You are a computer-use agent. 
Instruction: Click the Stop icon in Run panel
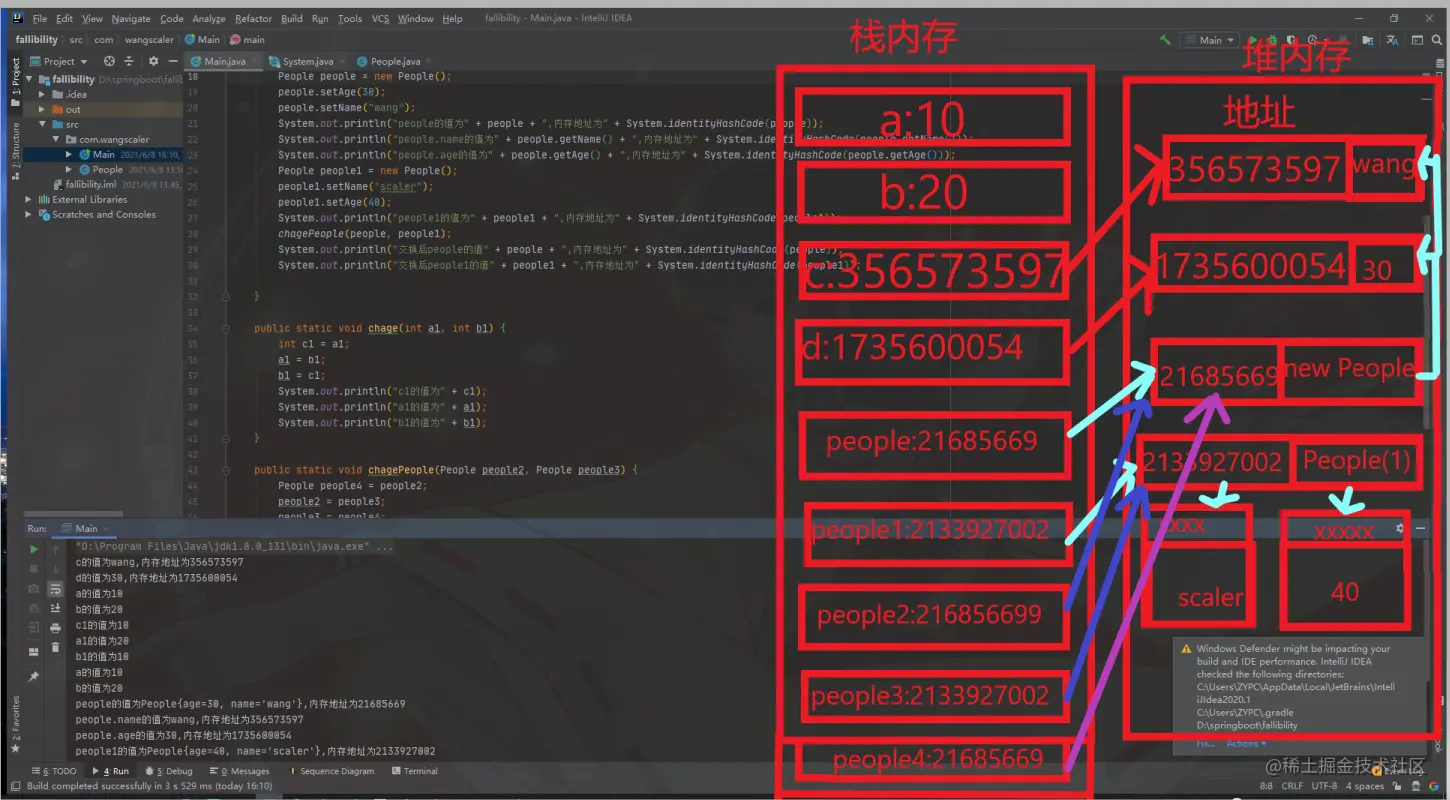tap(34, 569)
